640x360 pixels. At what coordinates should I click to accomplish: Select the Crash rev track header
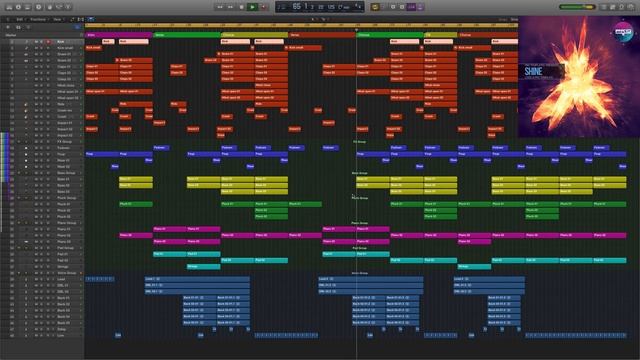42,110
